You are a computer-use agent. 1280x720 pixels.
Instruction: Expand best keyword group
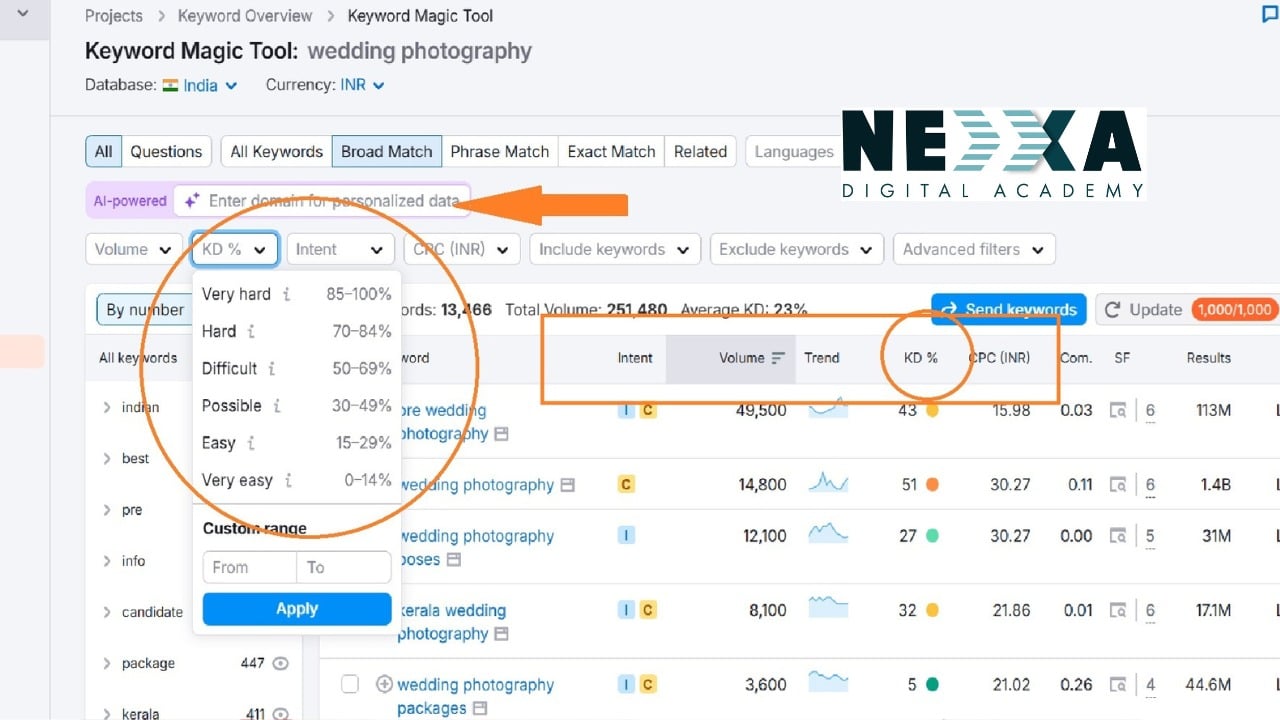(107, 458)
